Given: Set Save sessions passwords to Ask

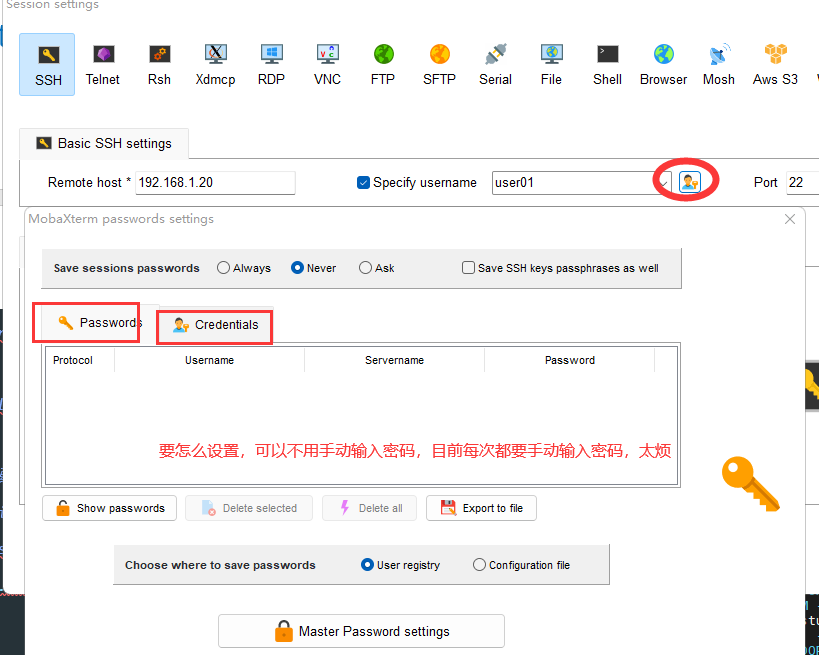Looking at the screenshot, I should [365, 268].
